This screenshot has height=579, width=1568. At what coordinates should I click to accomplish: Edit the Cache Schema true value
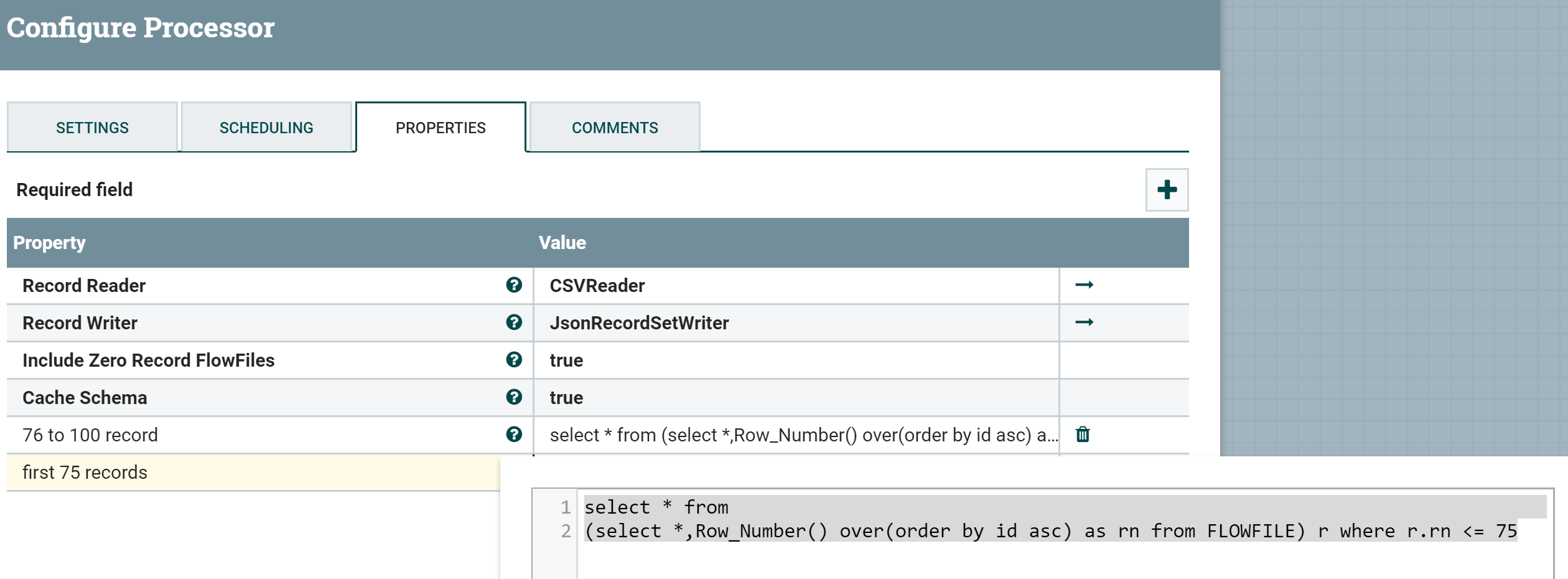[795, 398]
